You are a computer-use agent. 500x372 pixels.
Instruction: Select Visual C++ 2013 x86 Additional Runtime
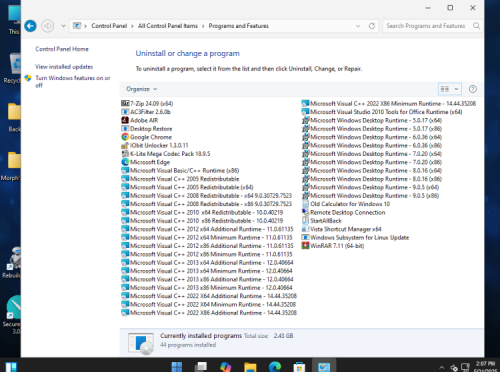207,279
